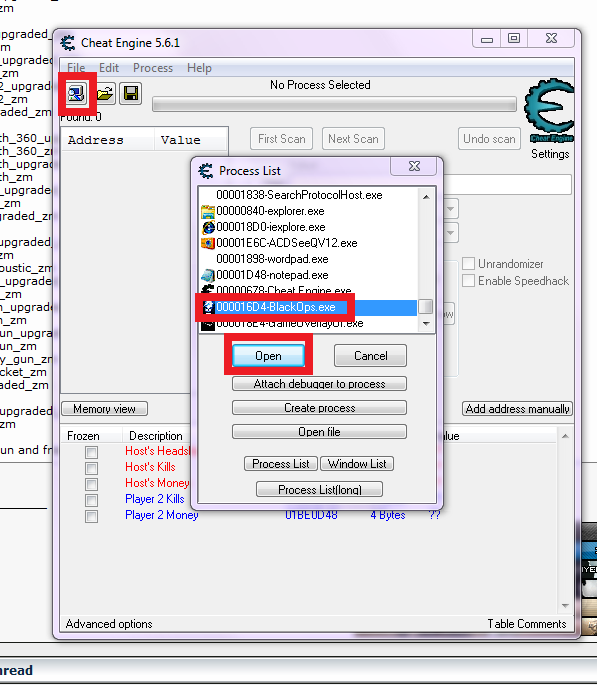Click the open process computer icon
The width and height of the screenshot is (597, 685).
(x=76, y=93)
